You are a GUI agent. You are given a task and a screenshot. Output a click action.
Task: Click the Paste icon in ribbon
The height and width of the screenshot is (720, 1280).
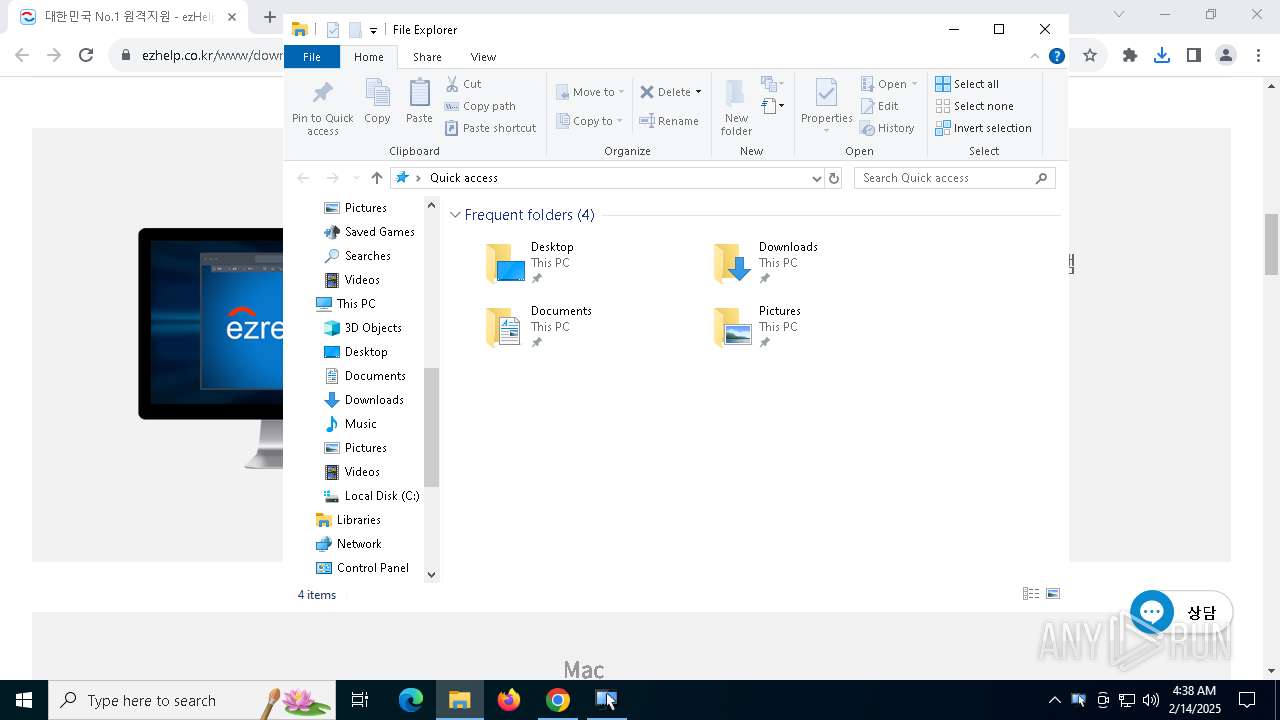[x=419, y=102]
